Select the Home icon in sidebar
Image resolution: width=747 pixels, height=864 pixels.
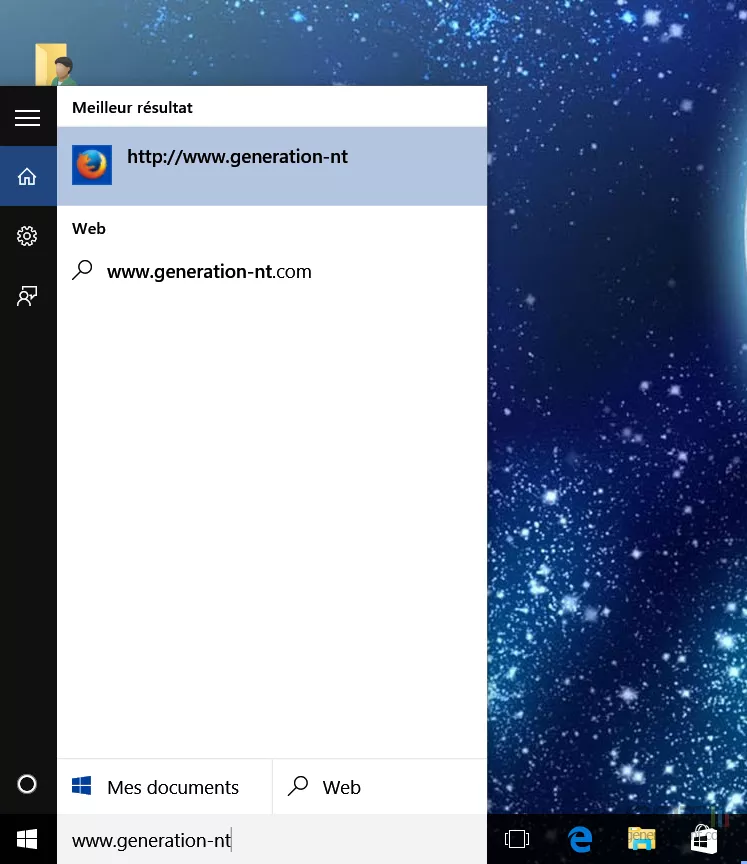[27, 177]
